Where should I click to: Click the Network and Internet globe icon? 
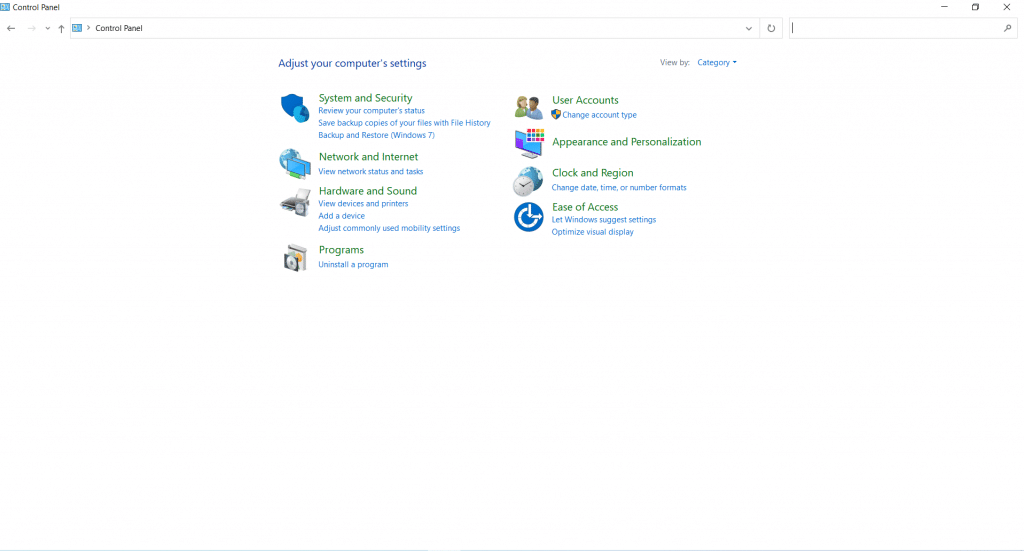coord(295,164)
